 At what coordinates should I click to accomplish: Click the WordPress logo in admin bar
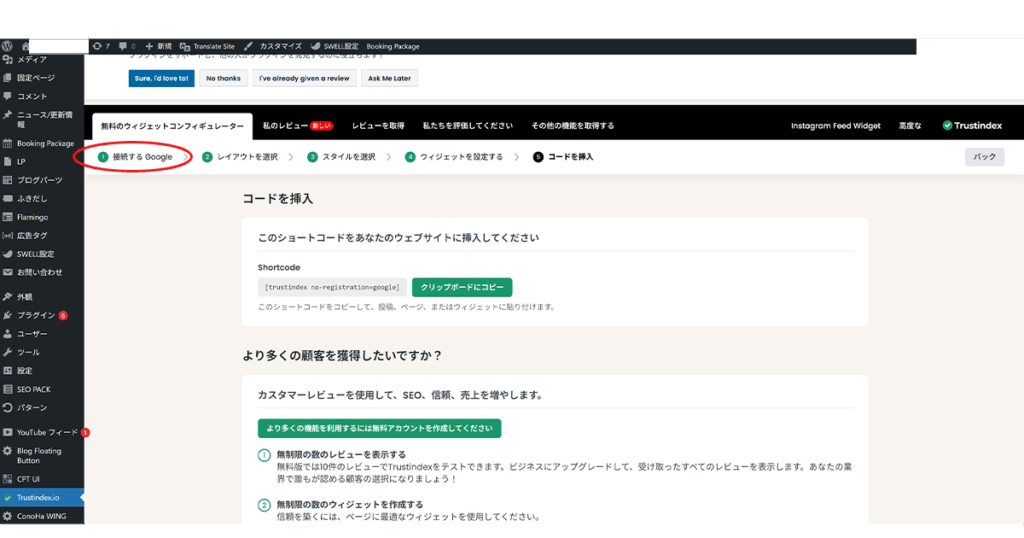tap(8, 46)
